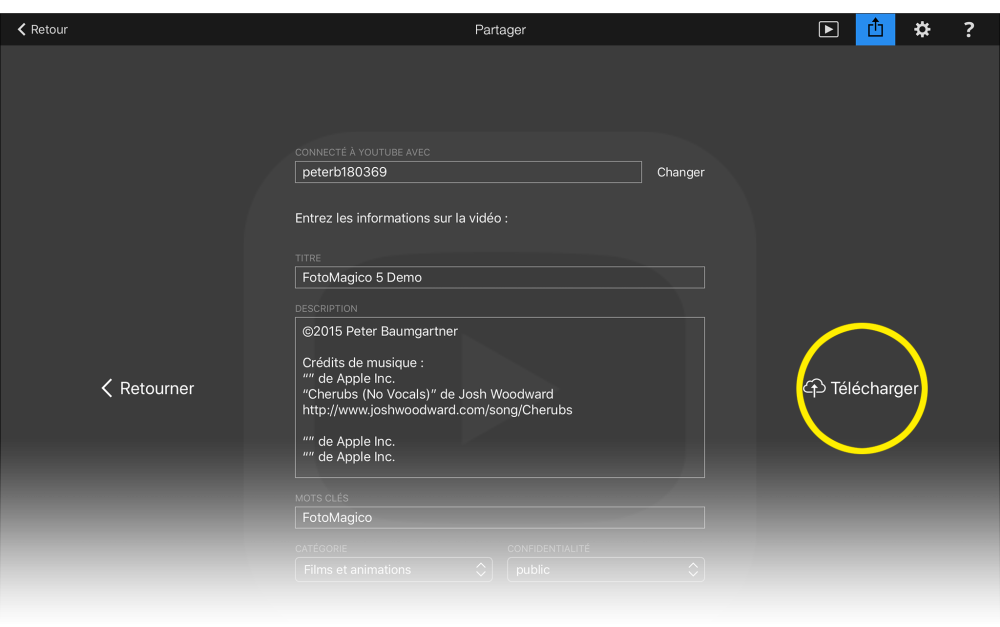Viewport: 1000px width, 627px height.
Task: Select the blue share icon
Action: [875, 29]
